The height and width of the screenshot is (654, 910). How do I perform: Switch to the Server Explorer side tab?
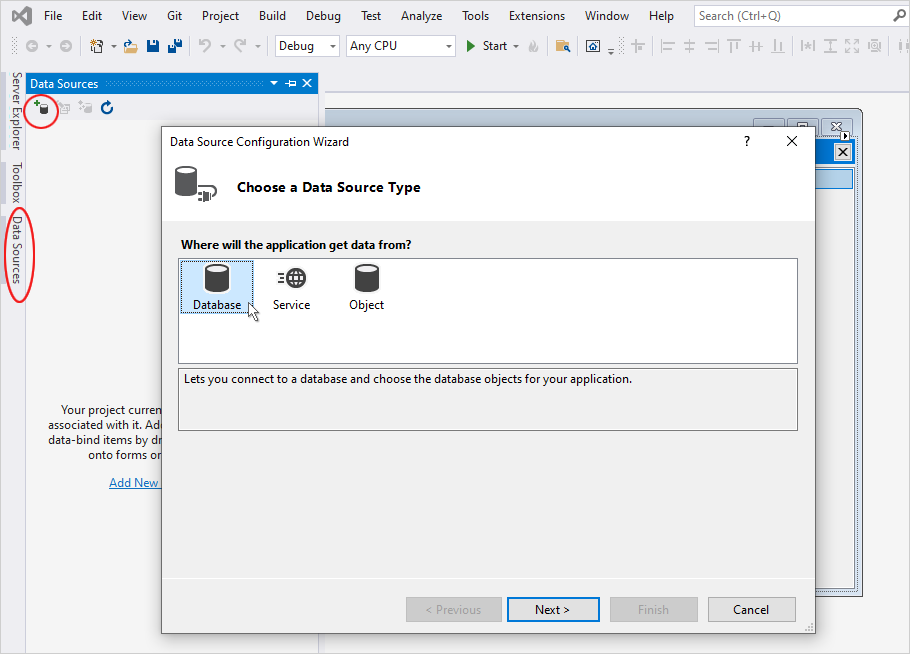click(16, 111)
